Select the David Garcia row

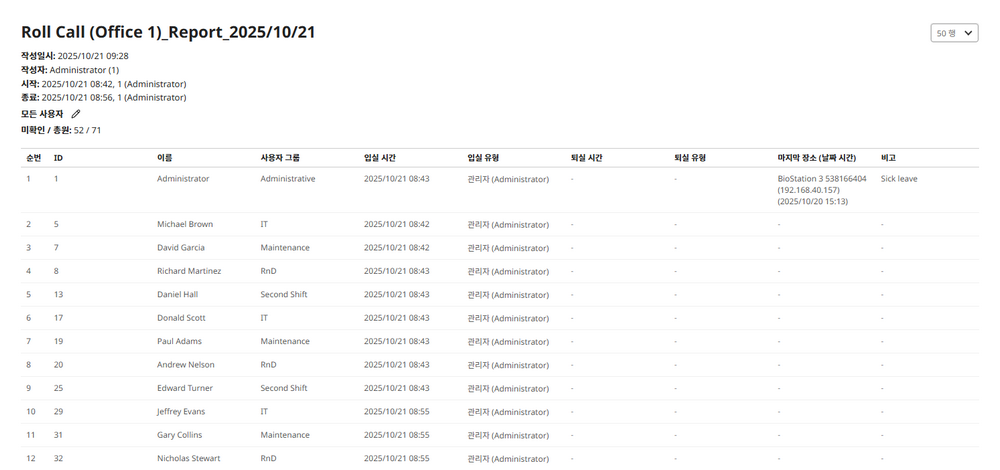pos(181,248)
